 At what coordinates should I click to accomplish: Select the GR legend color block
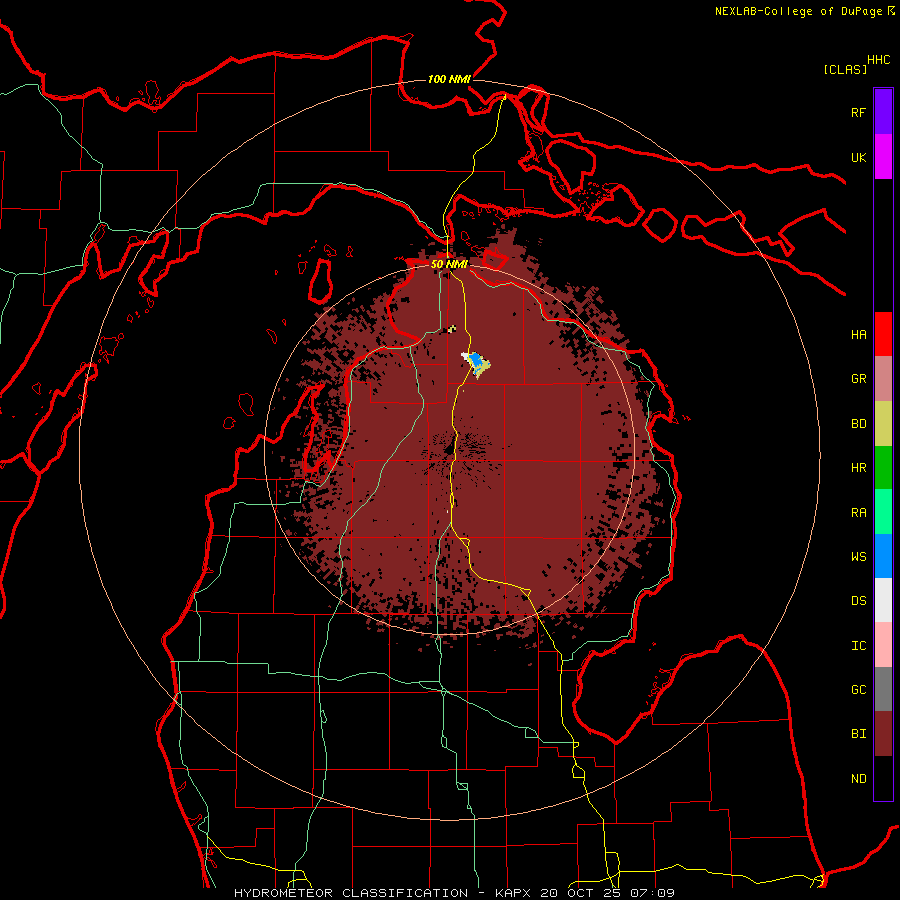tap(883, 379)
